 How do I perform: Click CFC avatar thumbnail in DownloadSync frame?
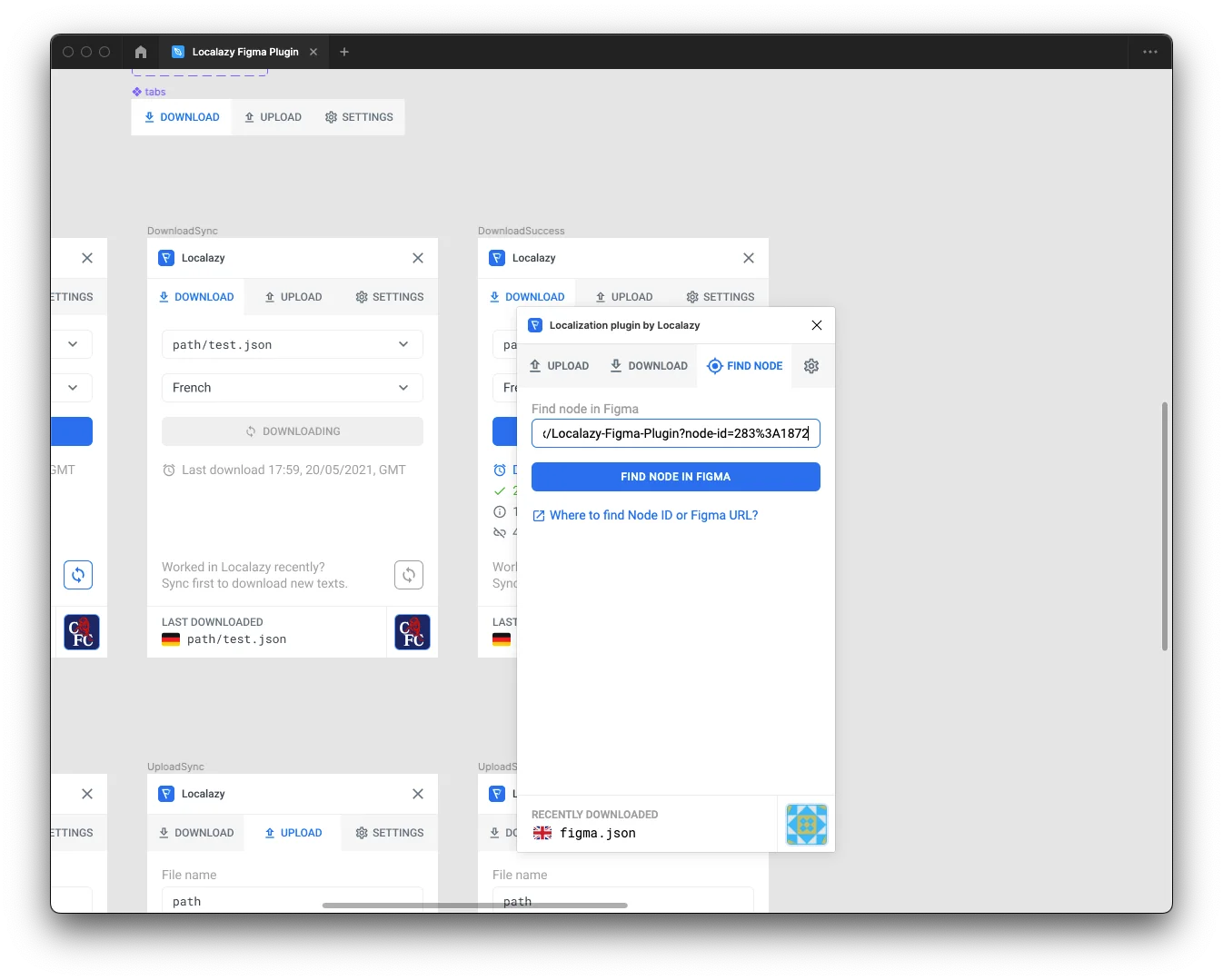pos(413,632)
